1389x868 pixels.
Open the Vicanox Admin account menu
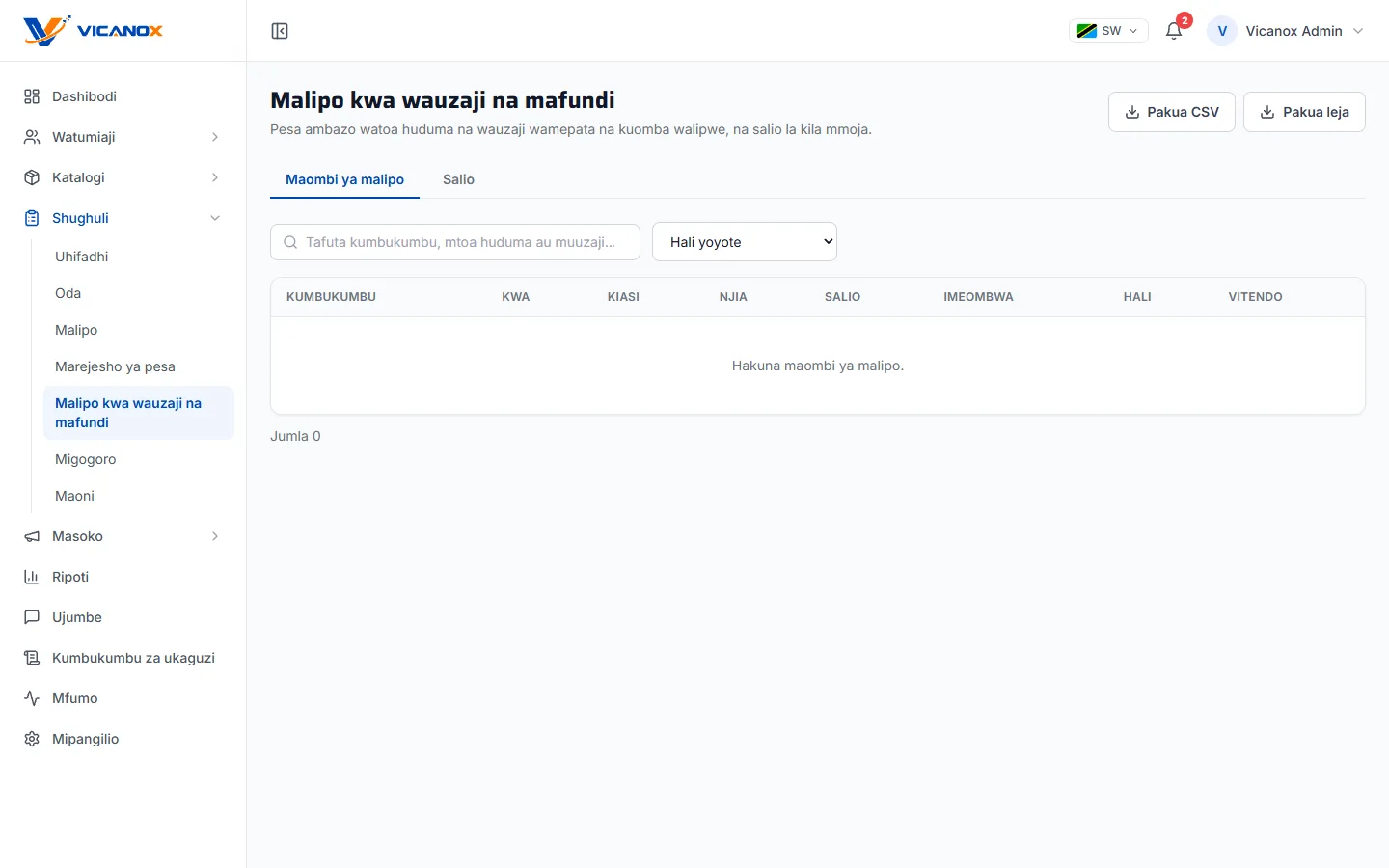(1286, 31)
